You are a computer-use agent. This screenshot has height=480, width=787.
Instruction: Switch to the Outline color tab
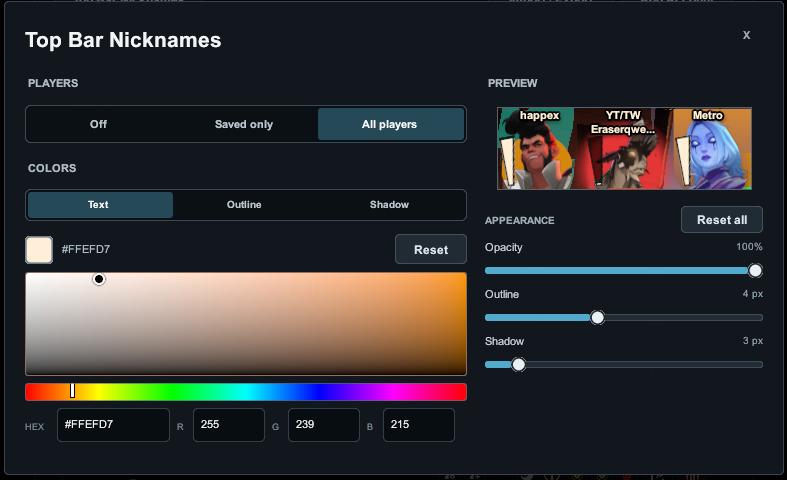point(244,205)
